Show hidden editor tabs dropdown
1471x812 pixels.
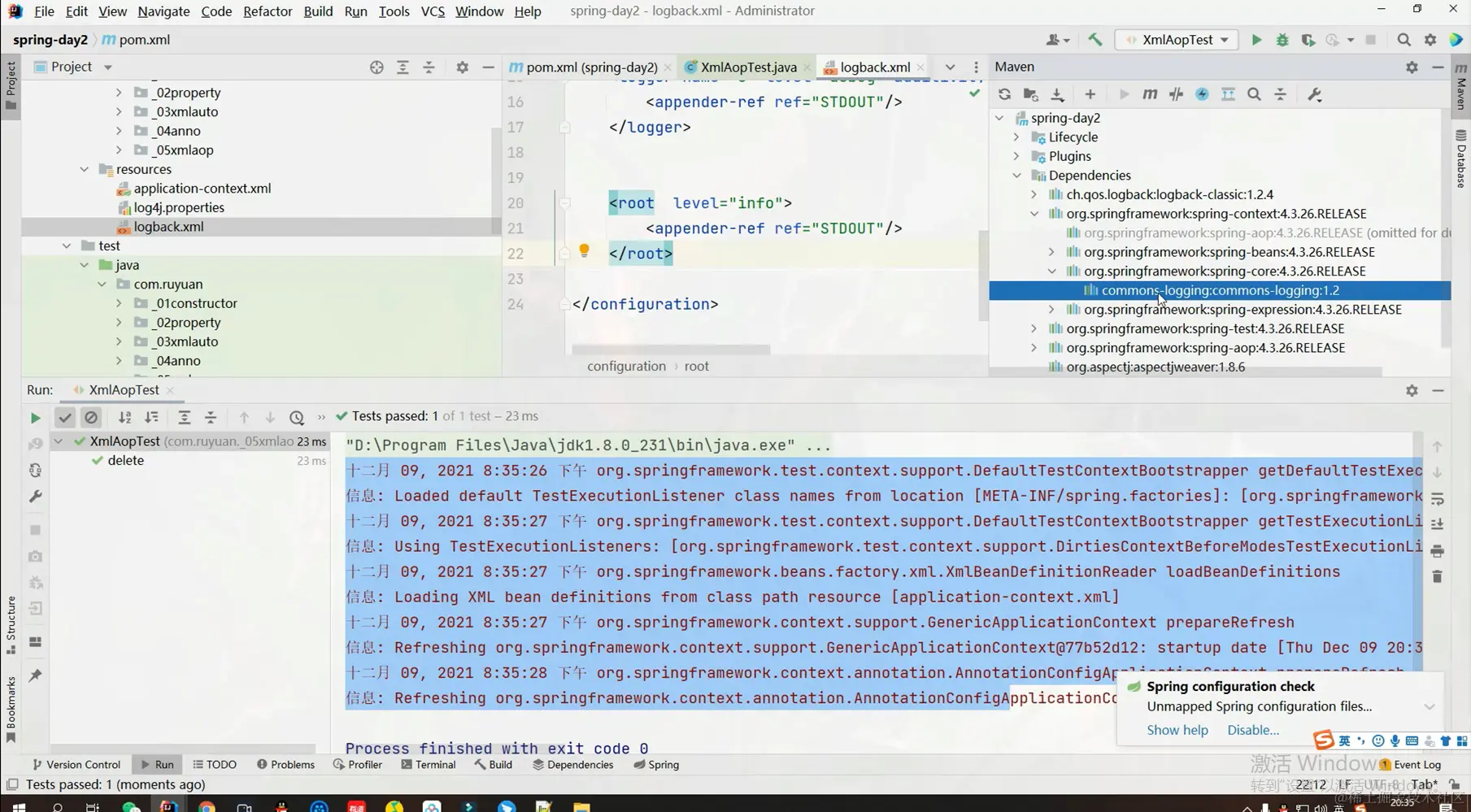pos(950,67)
